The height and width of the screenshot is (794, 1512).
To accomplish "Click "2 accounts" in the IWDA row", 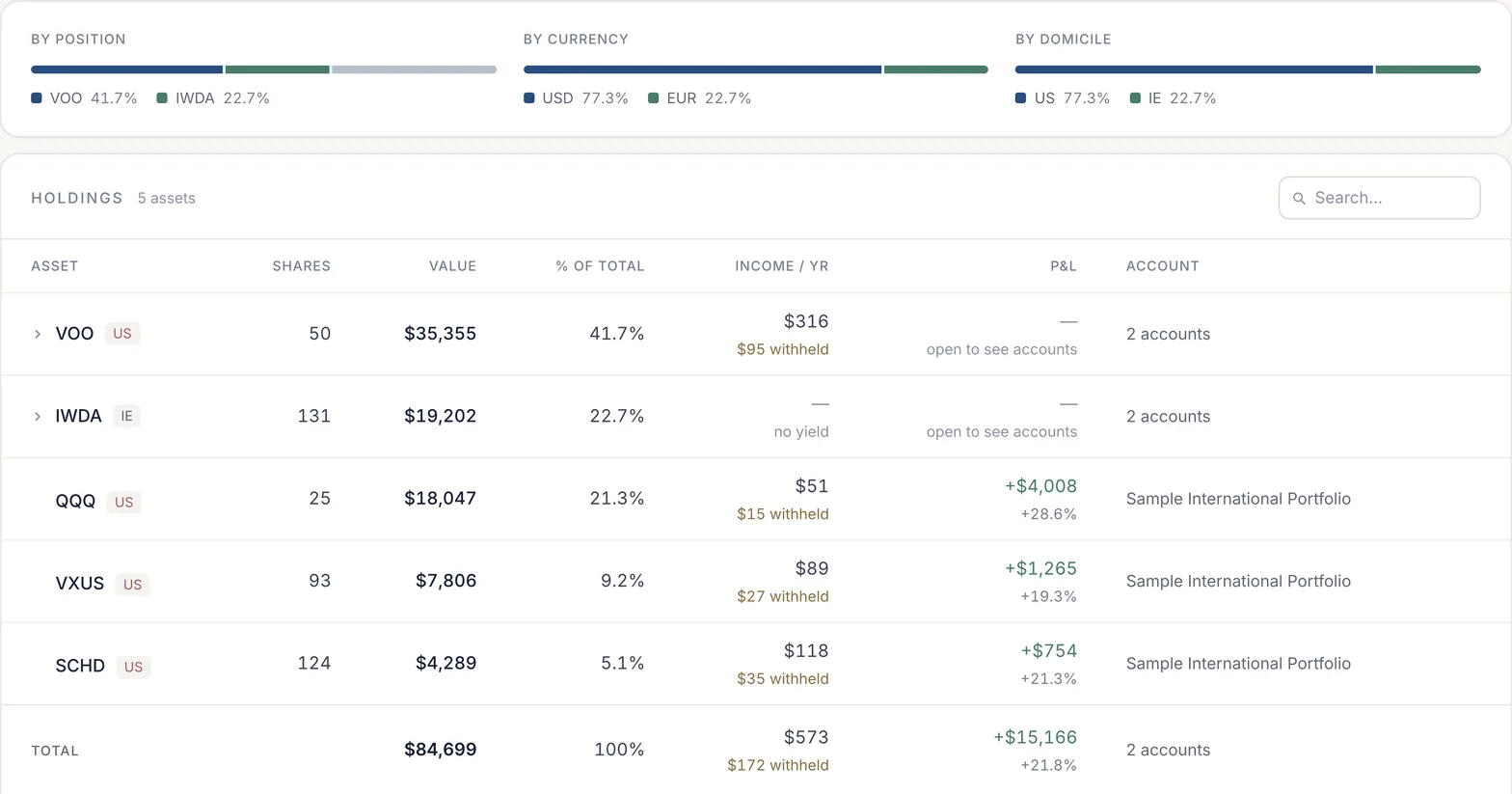I will (x=1168, y=417).
